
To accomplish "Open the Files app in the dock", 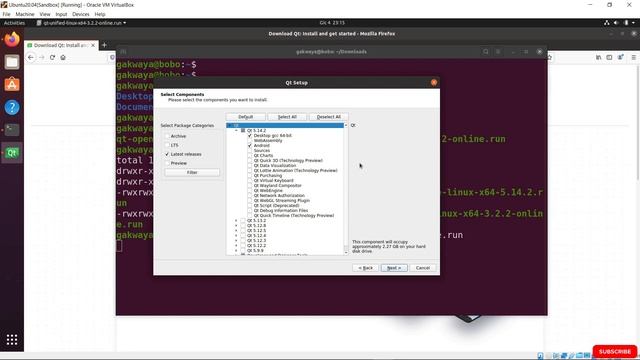I will click(12, 62).
